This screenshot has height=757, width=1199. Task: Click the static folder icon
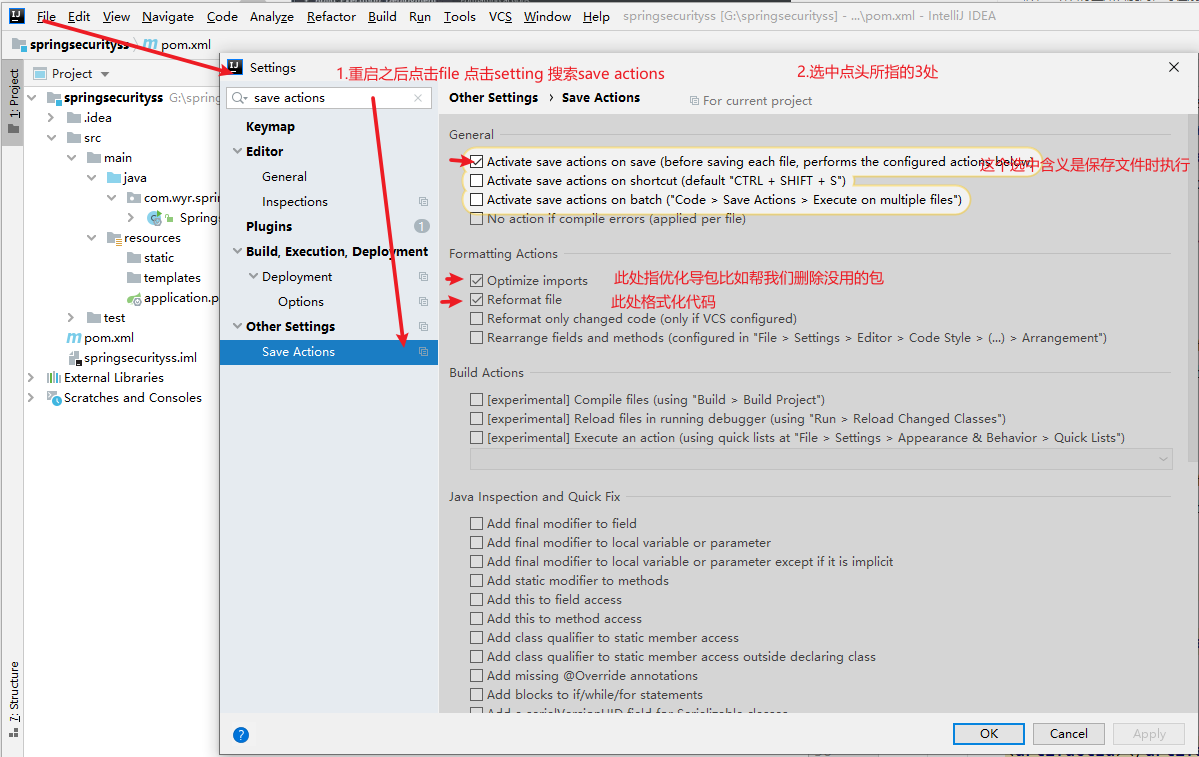point(134,258)
